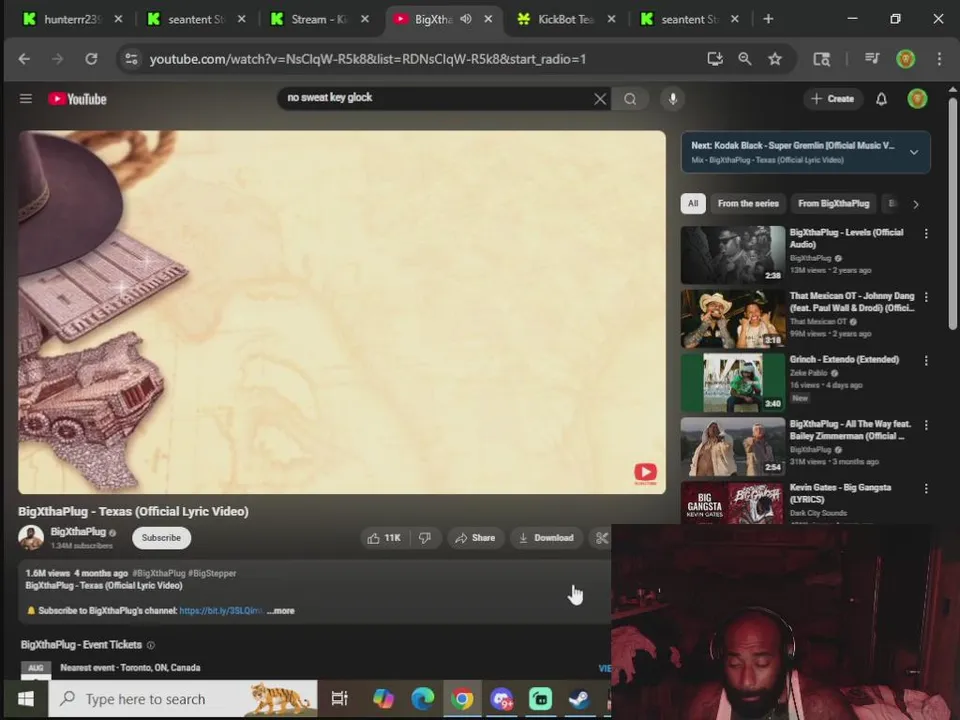Open options for BigXthaPlug - Levels
This screenshot has height=720, width=960.
(x=926, y=233)
